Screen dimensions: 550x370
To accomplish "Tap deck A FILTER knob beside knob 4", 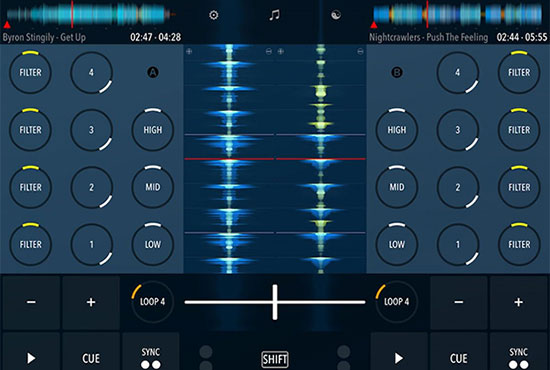I will tap(31, 73).
